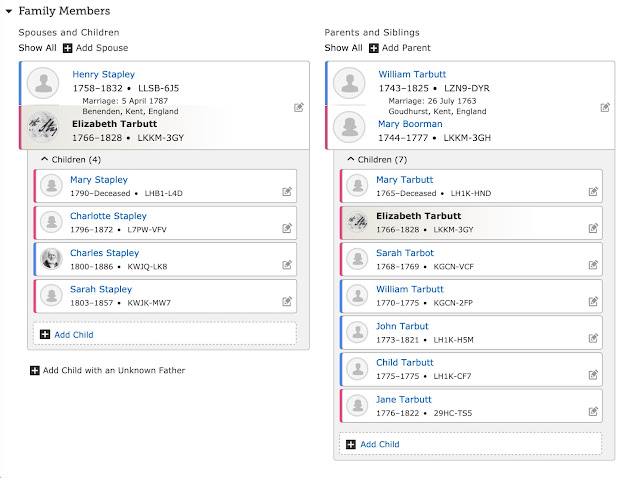Collapse Children (7) list

point(350,158)
